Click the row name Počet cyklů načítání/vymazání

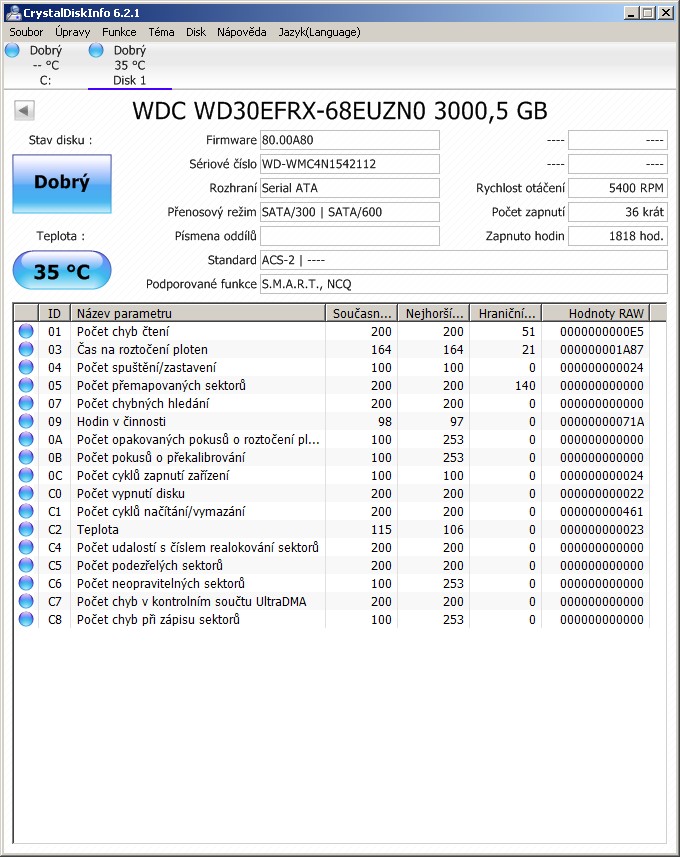(x=161, y=512)
